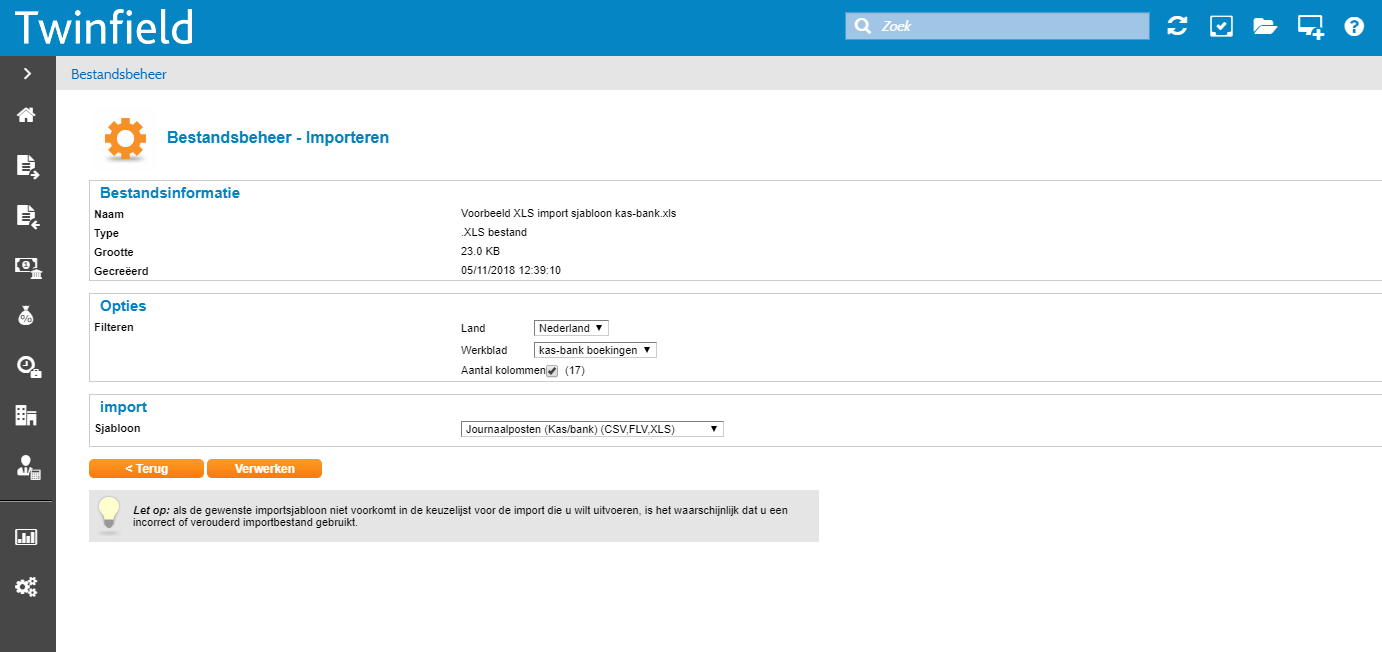This screenshot has width=1382, height=652.
Task: Click the money bag percent icon
Action: (27, 316)
